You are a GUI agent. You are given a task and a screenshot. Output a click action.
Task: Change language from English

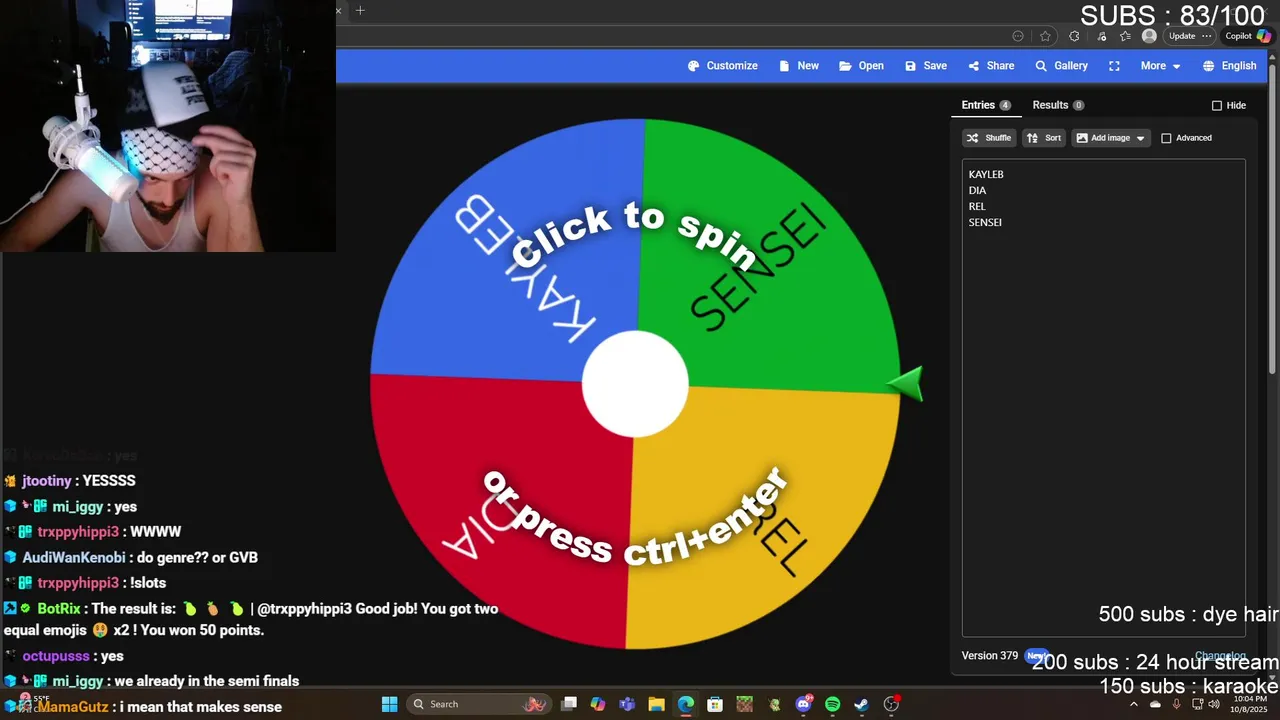pos(1229,66)
